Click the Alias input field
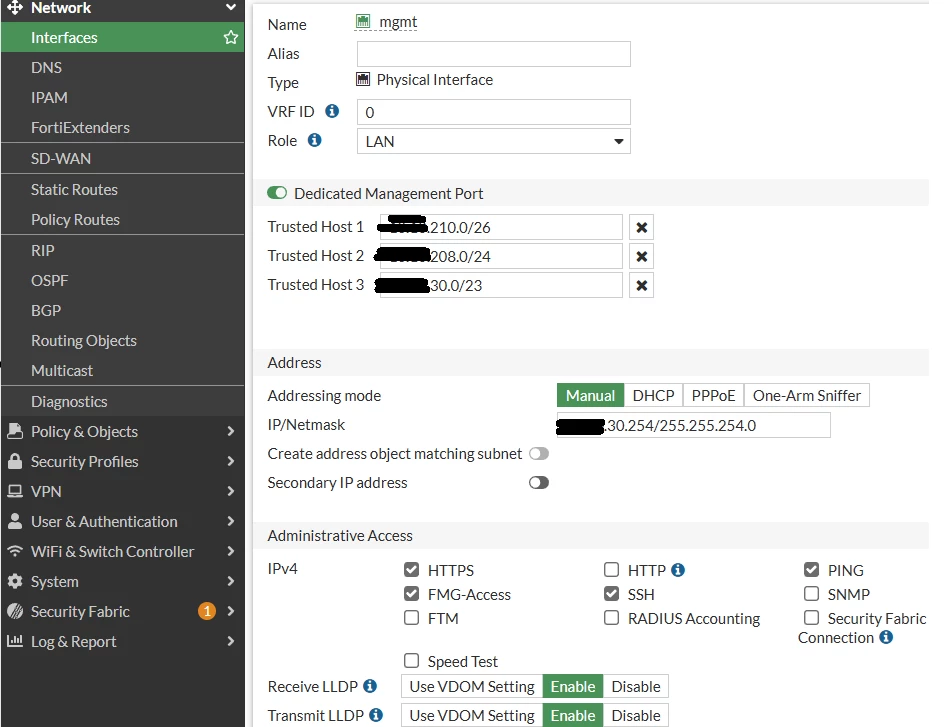The image size is (949, 727). [494, 54]
